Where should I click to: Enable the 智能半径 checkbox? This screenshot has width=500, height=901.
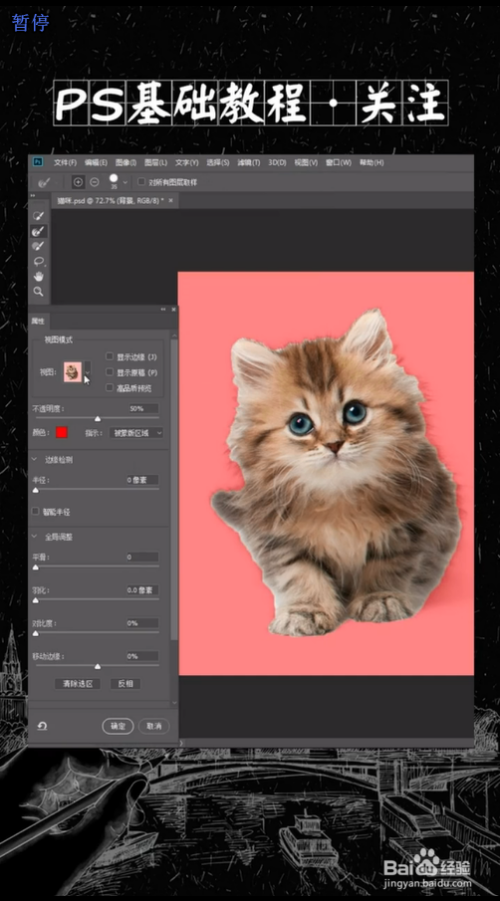coord(36,511)
